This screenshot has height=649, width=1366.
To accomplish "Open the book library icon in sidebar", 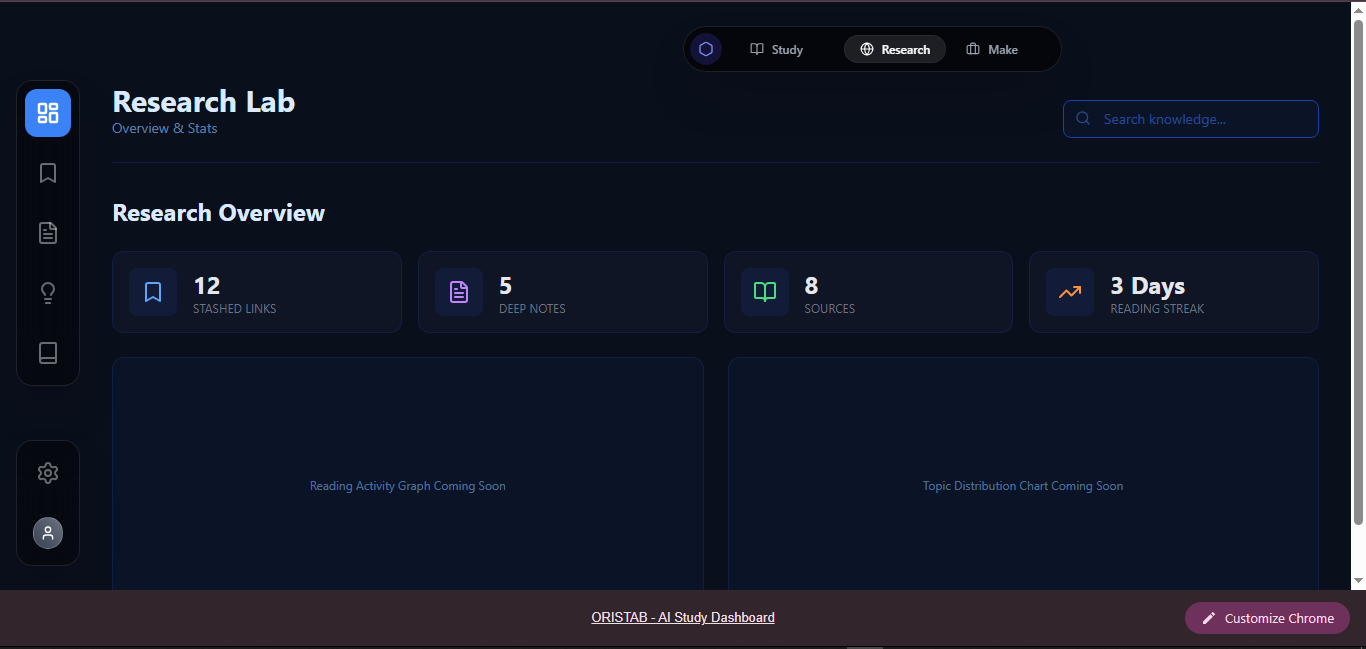I will click(x=48, y=353).
